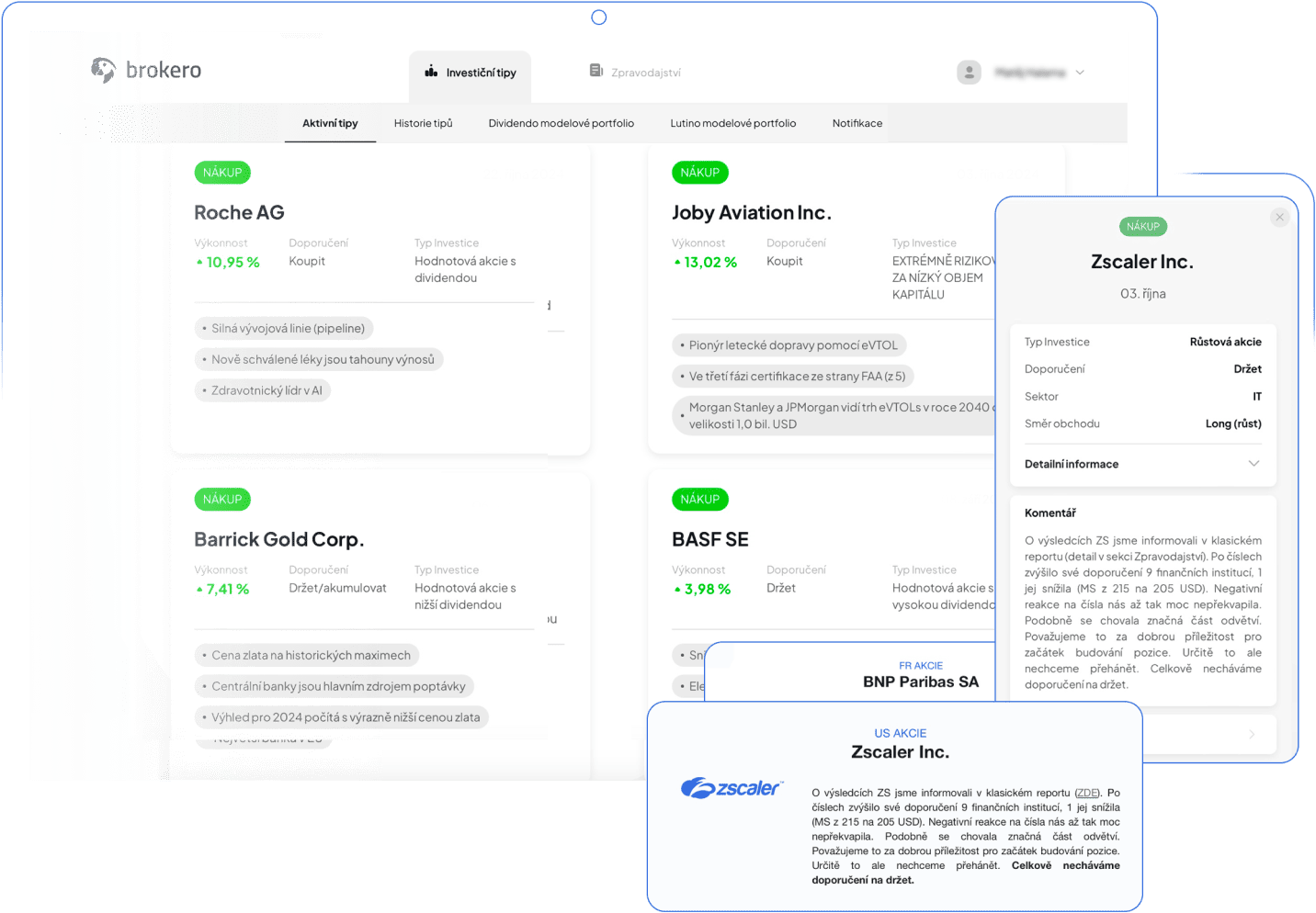The width and height of the screenshot is (1316, 913).
Task: Select the Lutino modelové portfolio tab
Action: [732, 123]
